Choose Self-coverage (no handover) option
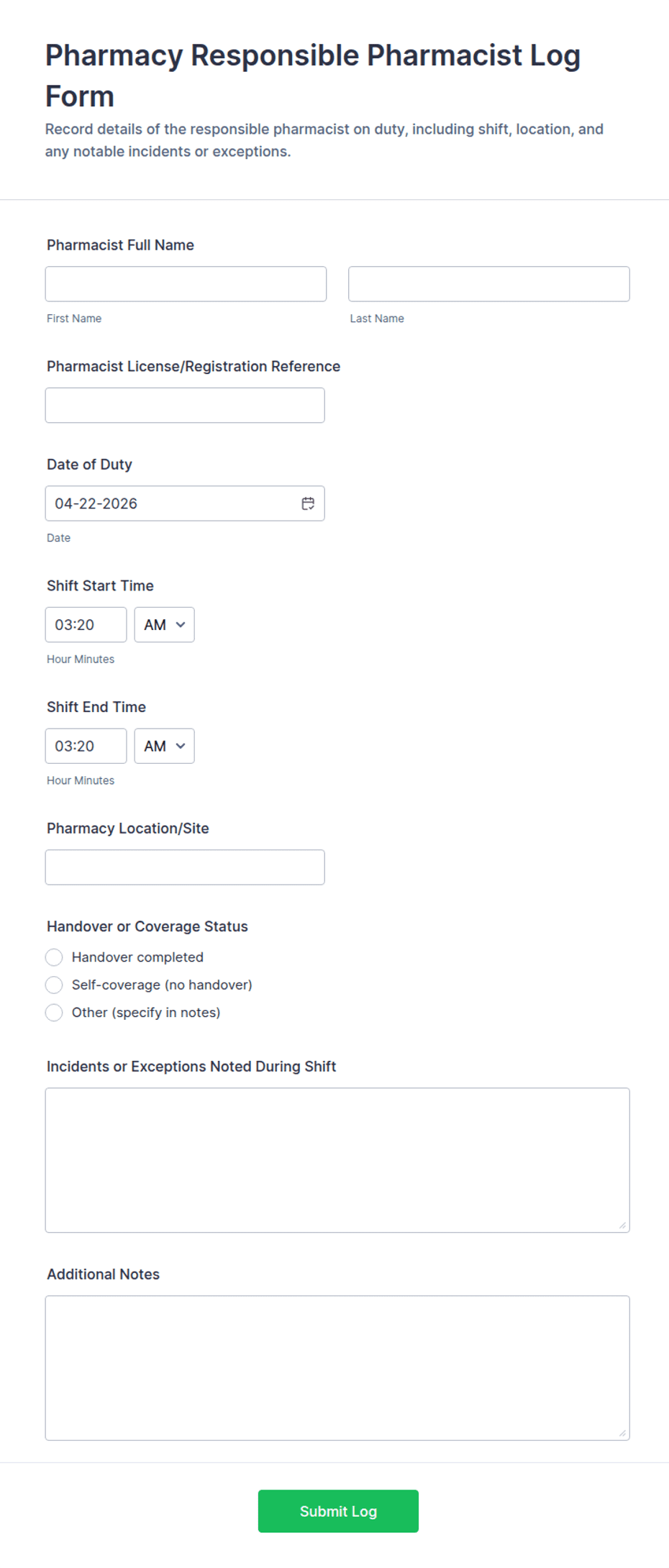This screenshot has height=1568, width=669. pos(54,985)
